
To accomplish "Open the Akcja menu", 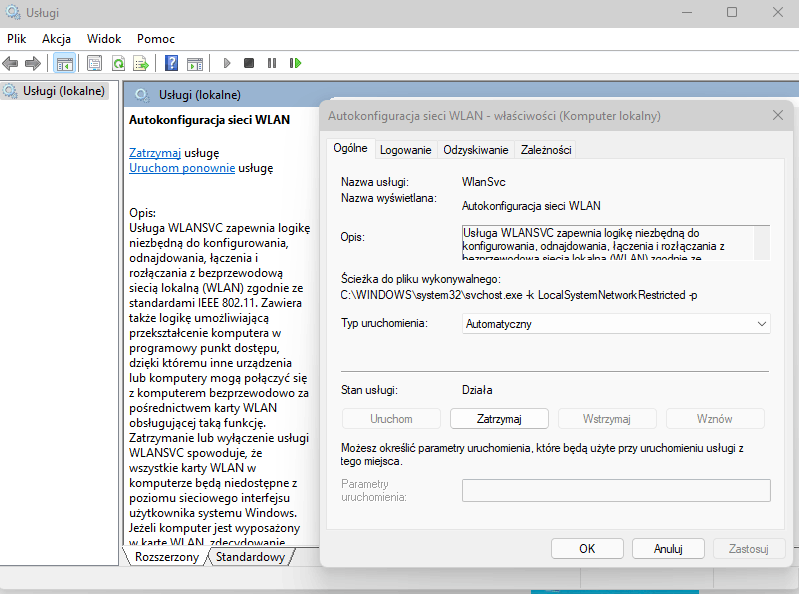I will (56, 39).
